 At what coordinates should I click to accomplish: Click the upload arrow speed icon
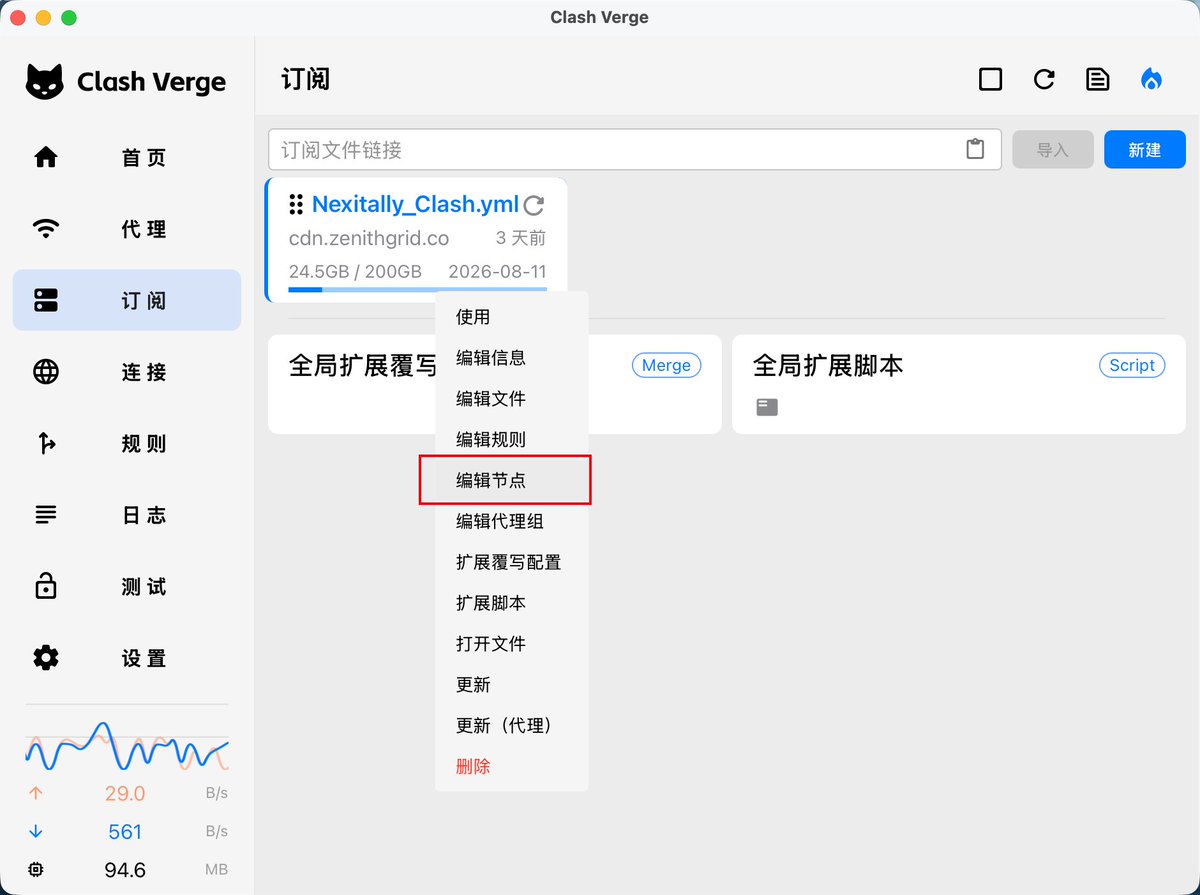tap(36, 793)
